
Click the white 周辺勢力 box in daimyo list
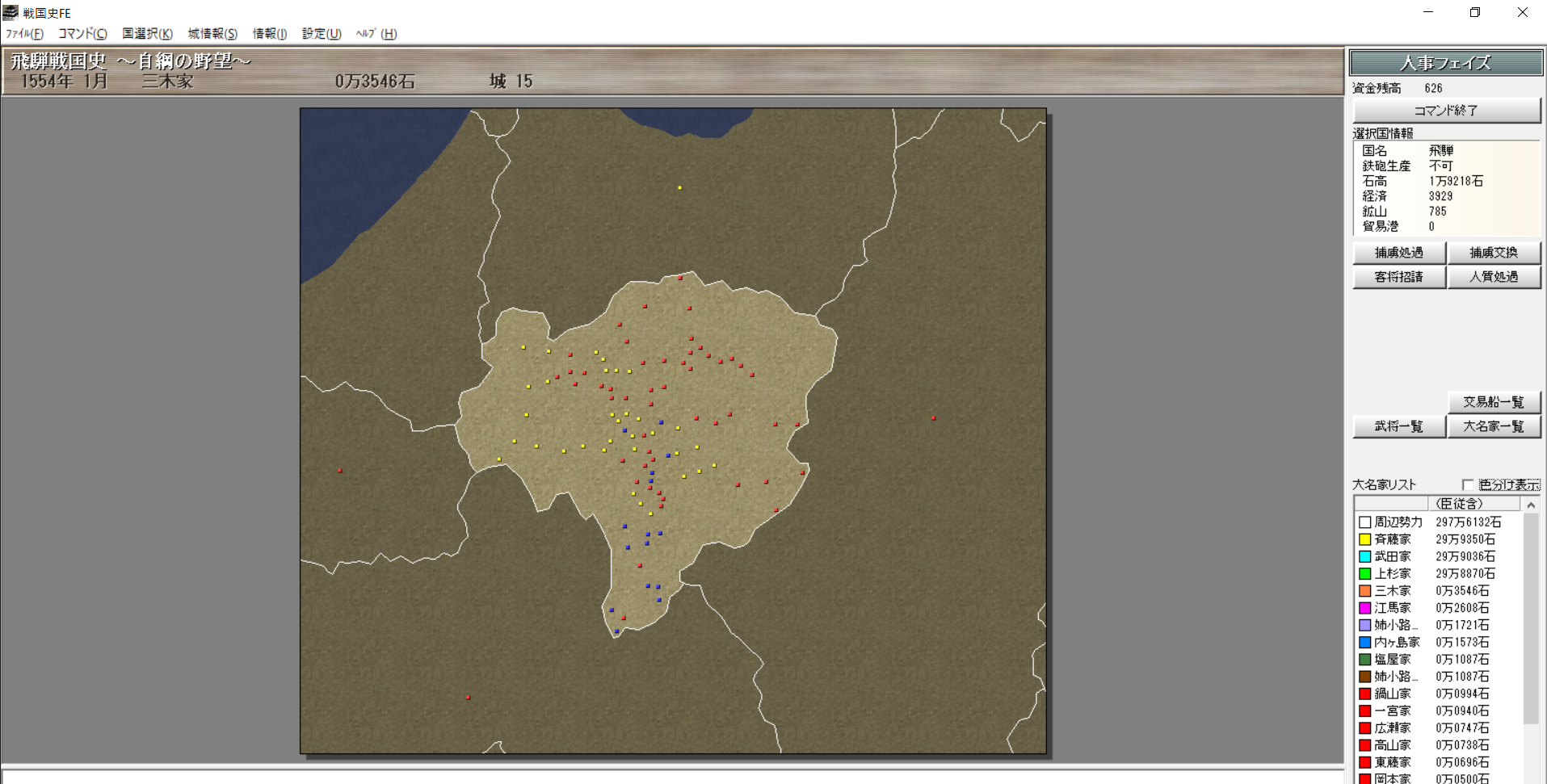(1364, 522)
